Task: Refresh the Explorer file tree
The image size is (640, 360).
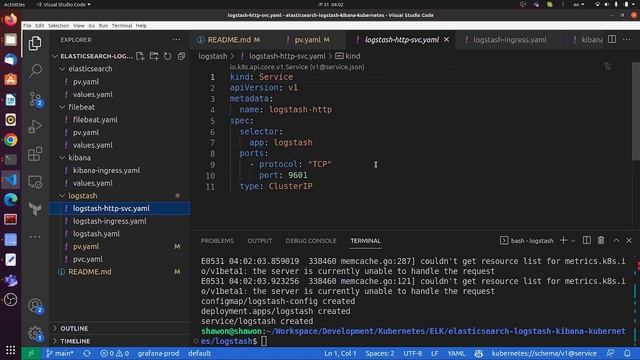Action: click(x=168, y=56)
